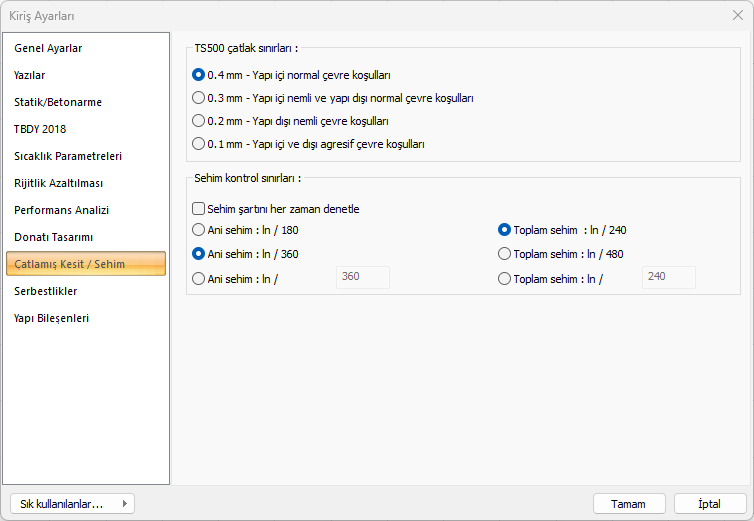
Task: Go to Donatı Tasarımı section
Action: (x=53, y=237)
